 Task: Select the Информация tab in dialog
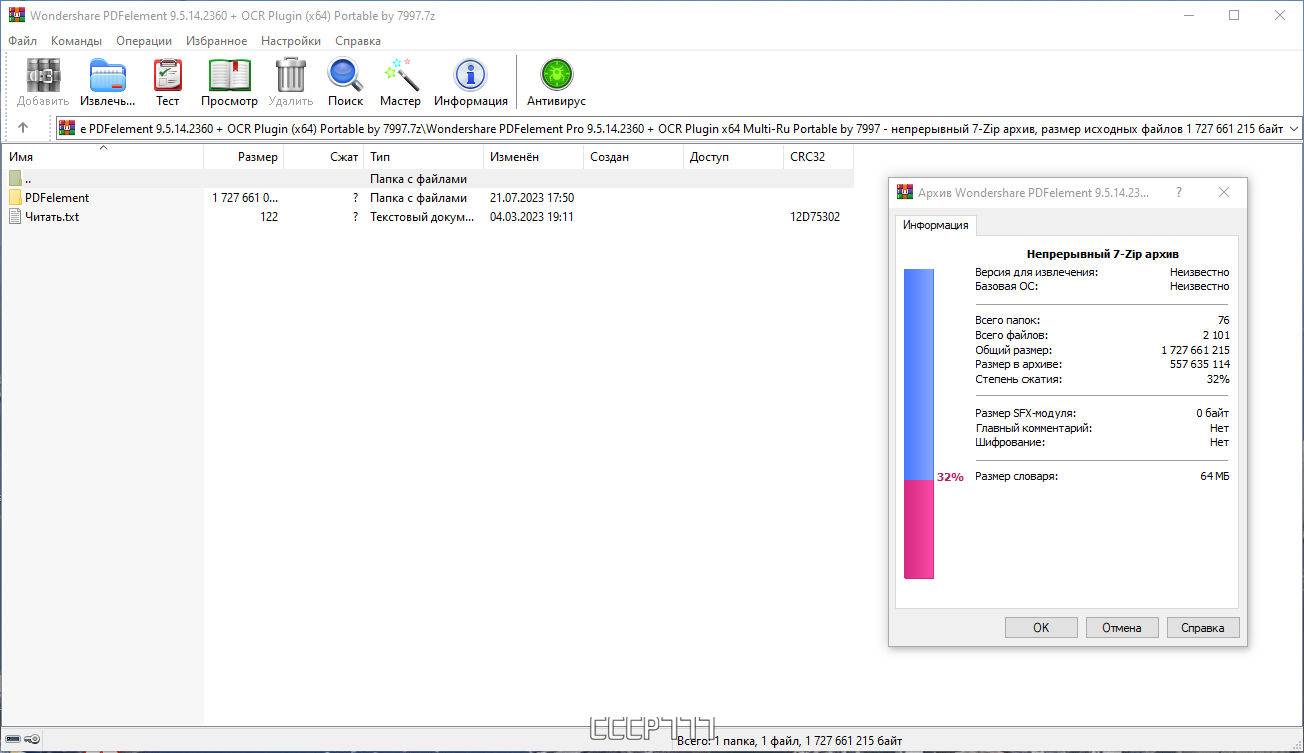(936, 225)
